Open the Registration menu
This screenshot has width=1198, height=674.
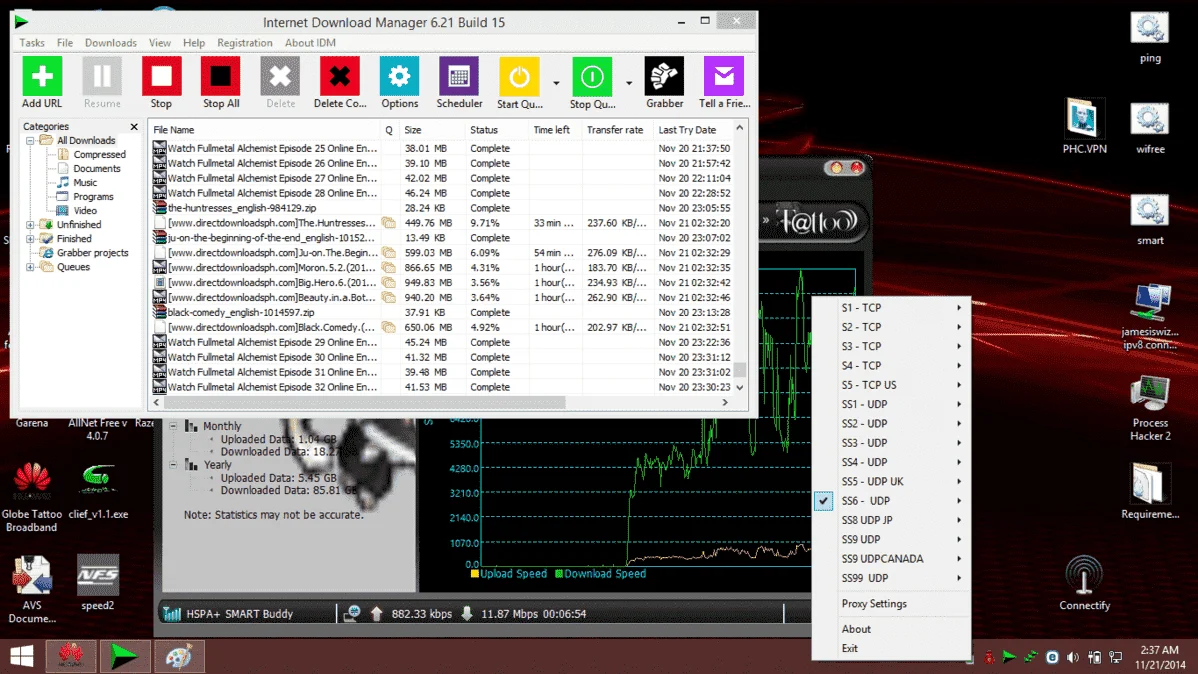(x=244, y=43)
